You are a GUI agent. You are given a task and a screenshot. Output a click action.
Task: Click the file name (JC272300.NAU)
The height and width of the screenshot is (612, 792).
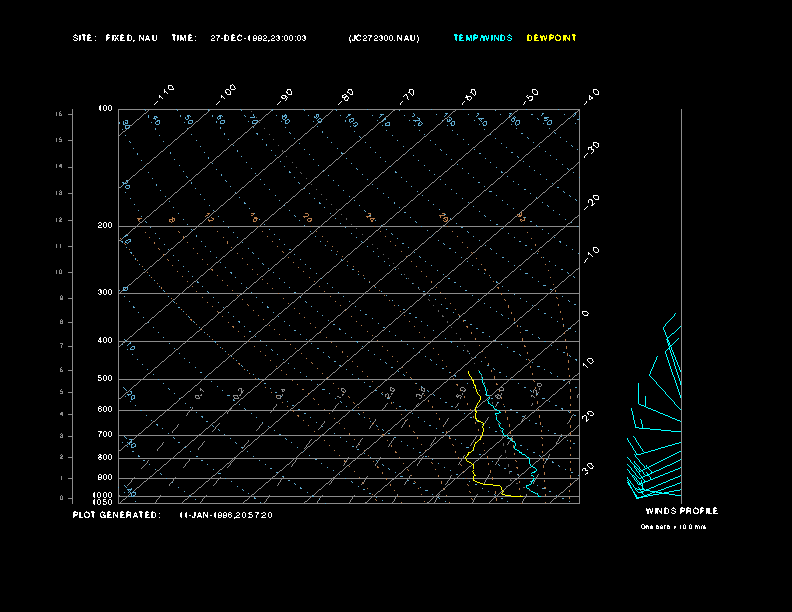pos(384,38)
